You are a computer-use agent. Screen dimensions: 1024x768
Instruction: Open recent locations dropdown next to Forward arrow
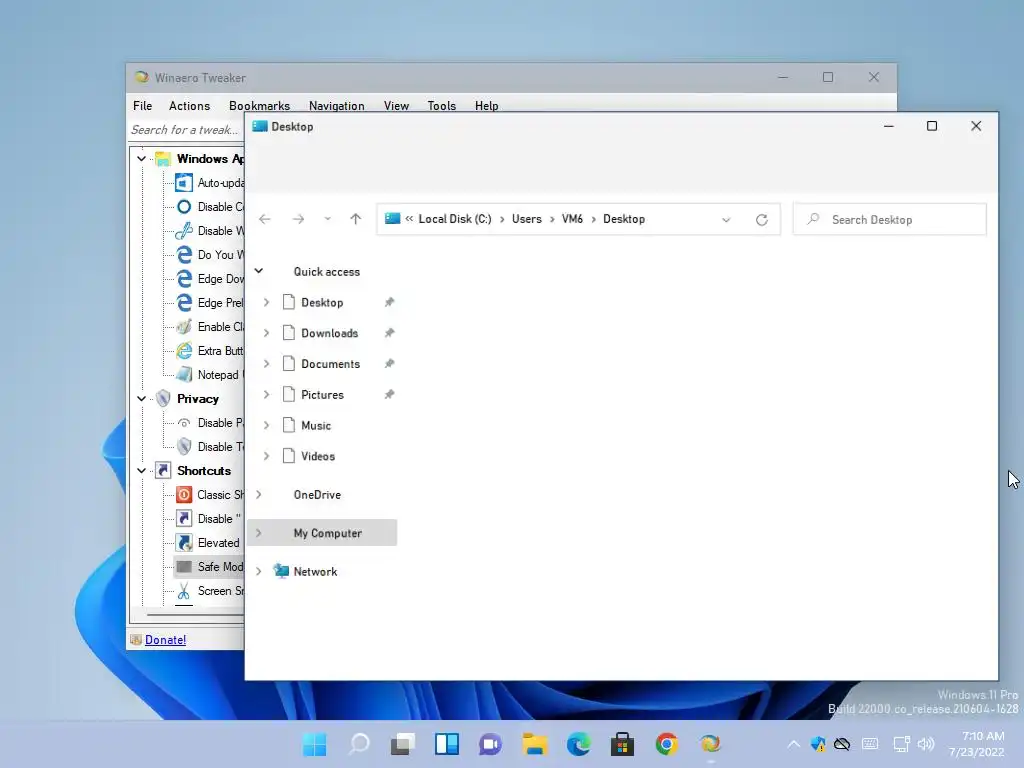point(327,219)
